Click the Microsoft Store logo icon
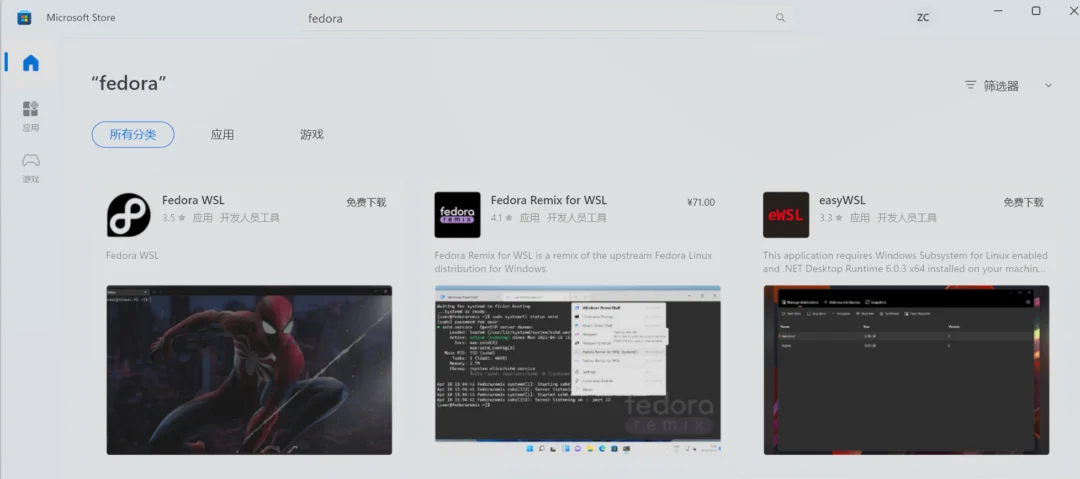Screen dimensions: 1080x479 25,17
